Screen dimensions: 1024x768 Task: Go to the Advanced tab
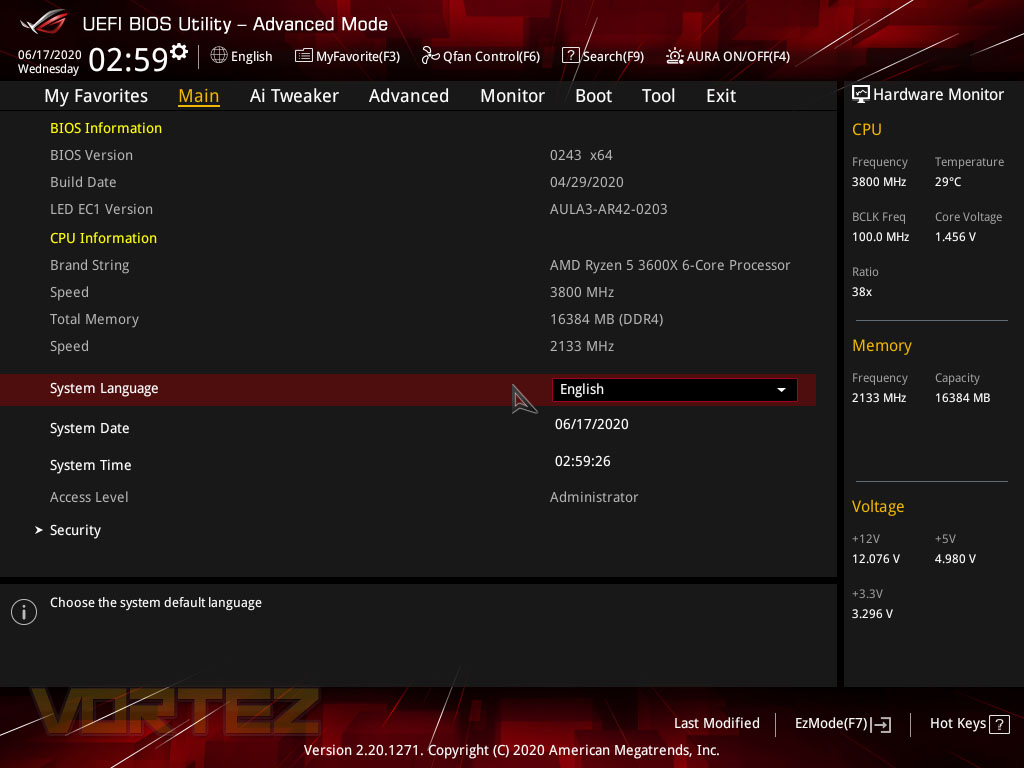click(409, 96)
